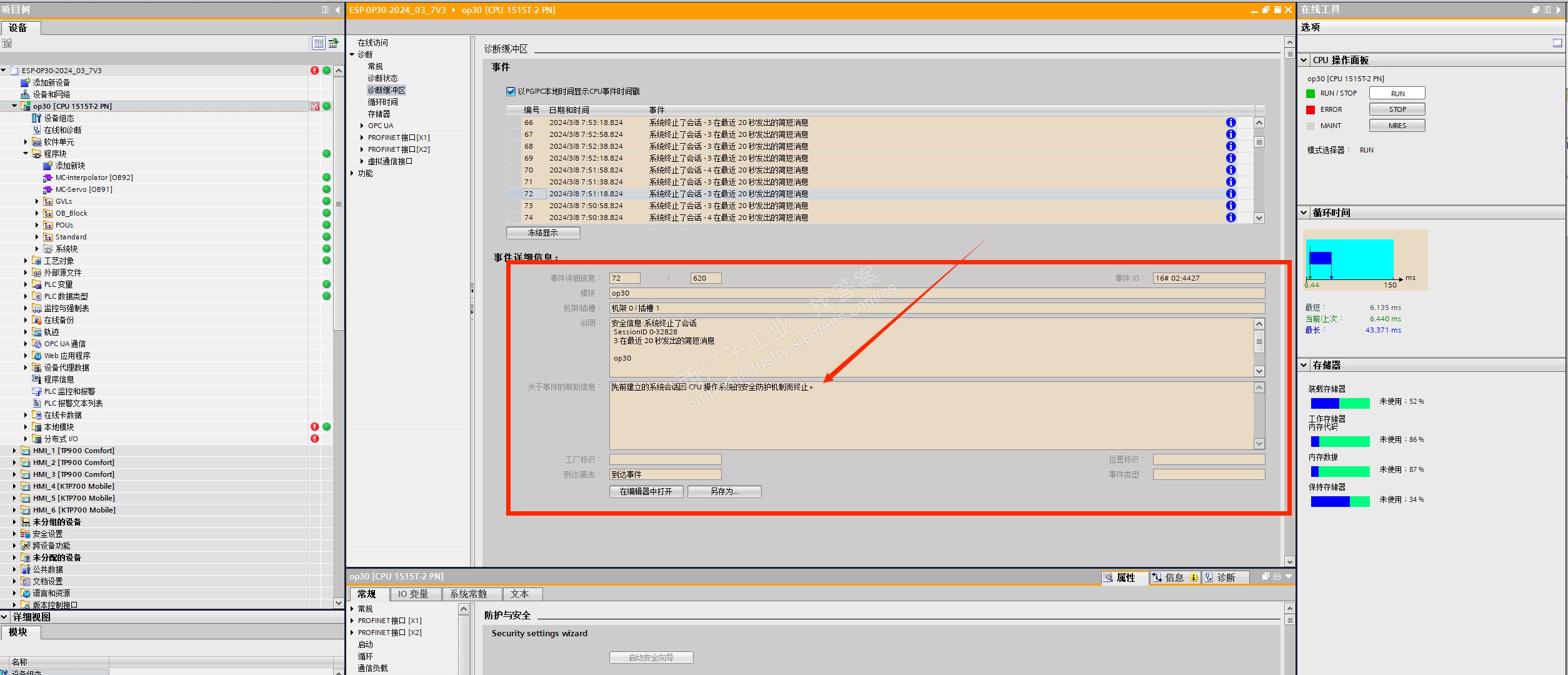This screenshot has width=1568, height=675.
Task: Click the device view icon in project tree toolbar
Action: [319, 43]
